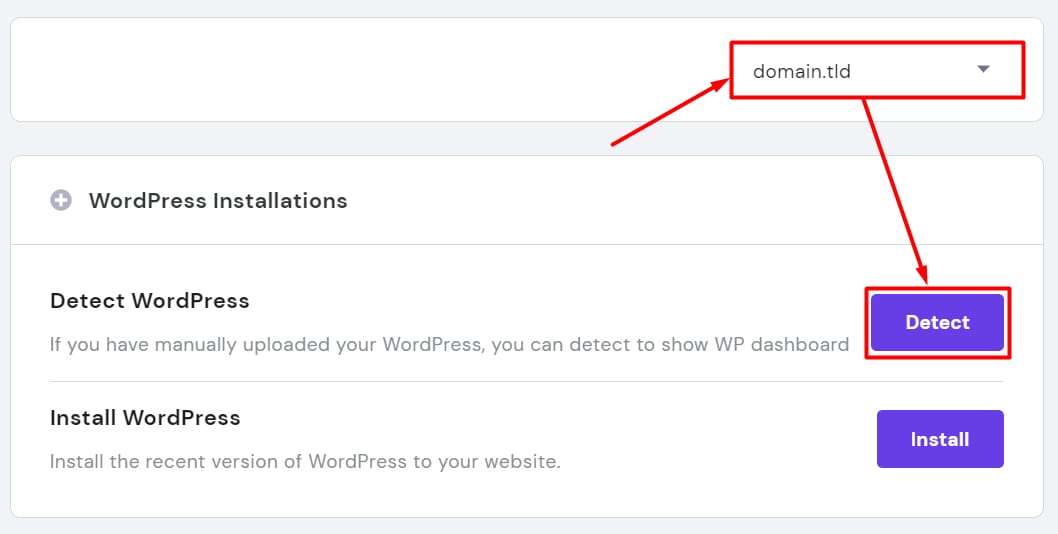The width and height of the screenshot is (1058, 534).
Task: Open the domain.tld dropdown
Action: click(876, 70)
